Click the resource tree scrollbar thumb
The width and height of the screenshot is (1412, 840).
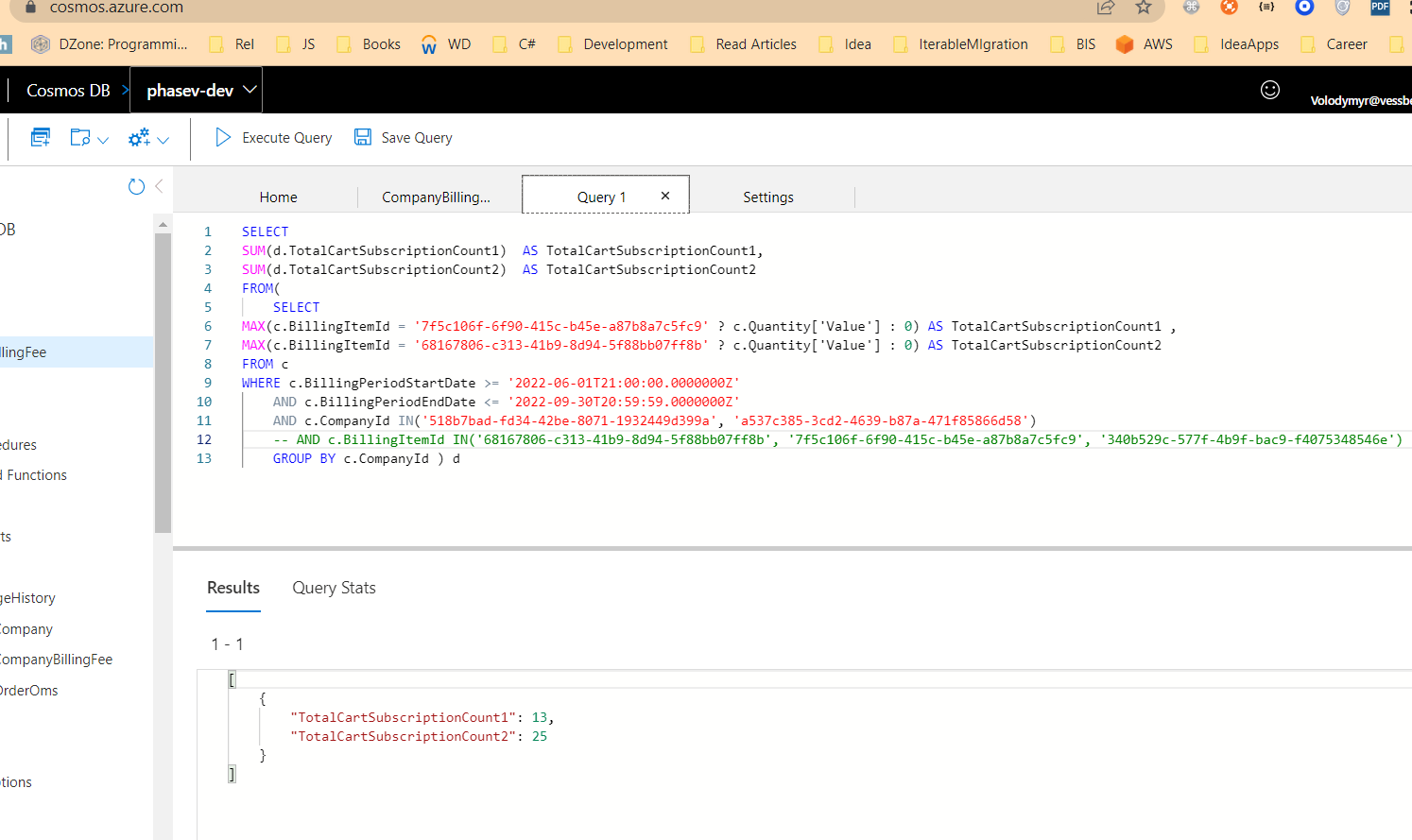(x=163, y=383)
